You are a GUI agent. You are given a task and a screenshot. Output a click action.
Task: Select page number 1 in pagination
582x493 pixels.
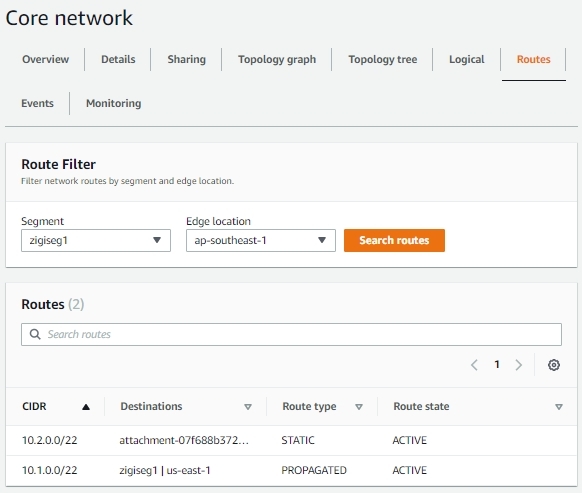(x=497, y=365)
